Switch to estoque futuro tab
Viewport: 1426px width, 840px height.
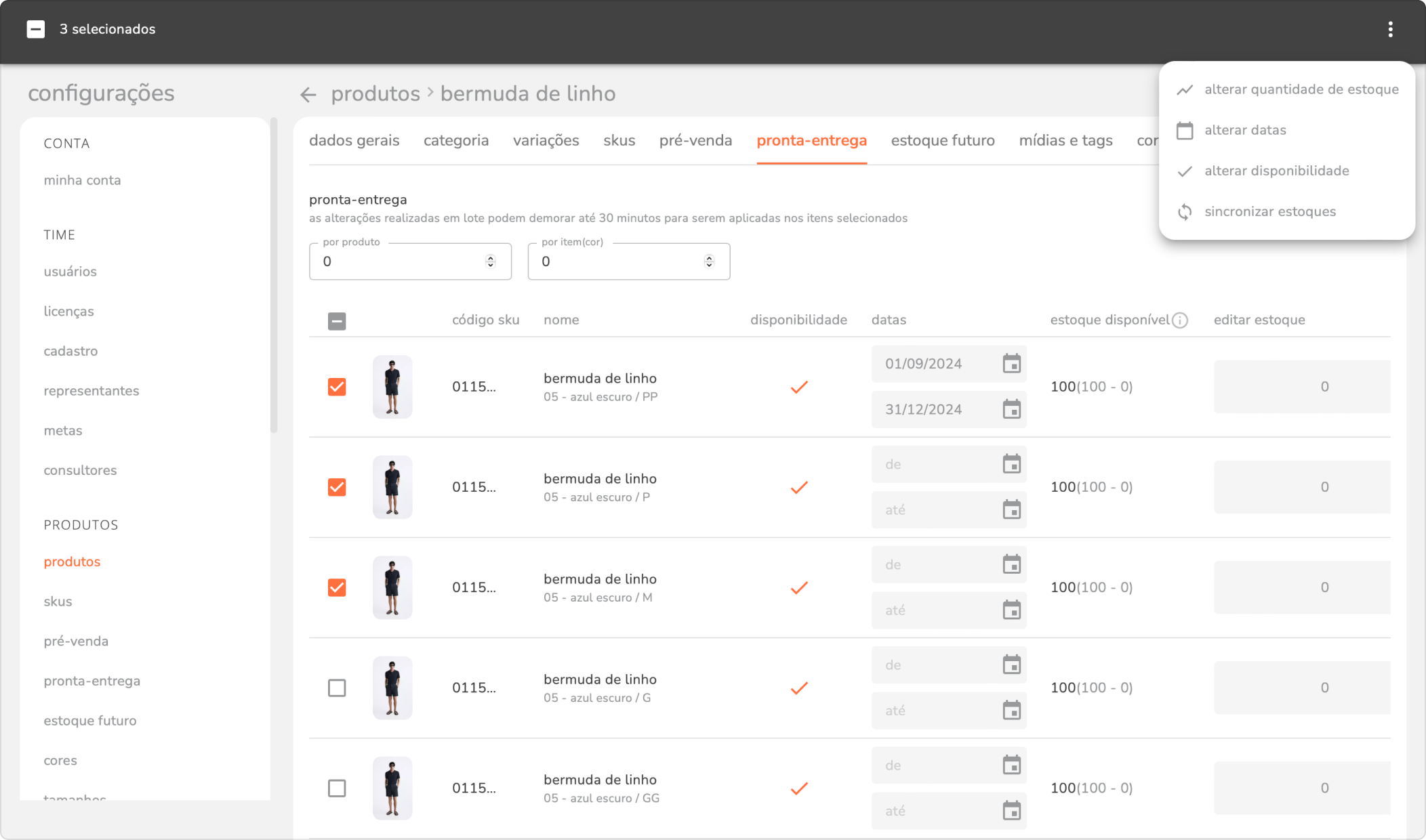pyautogui.click(x=942, y=140)
